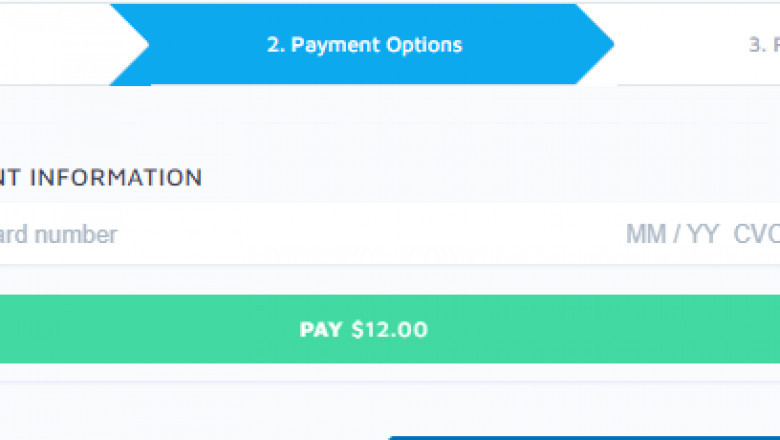Click the number "2." in the active step
780x440 pixels.
(x=276, y=45)
